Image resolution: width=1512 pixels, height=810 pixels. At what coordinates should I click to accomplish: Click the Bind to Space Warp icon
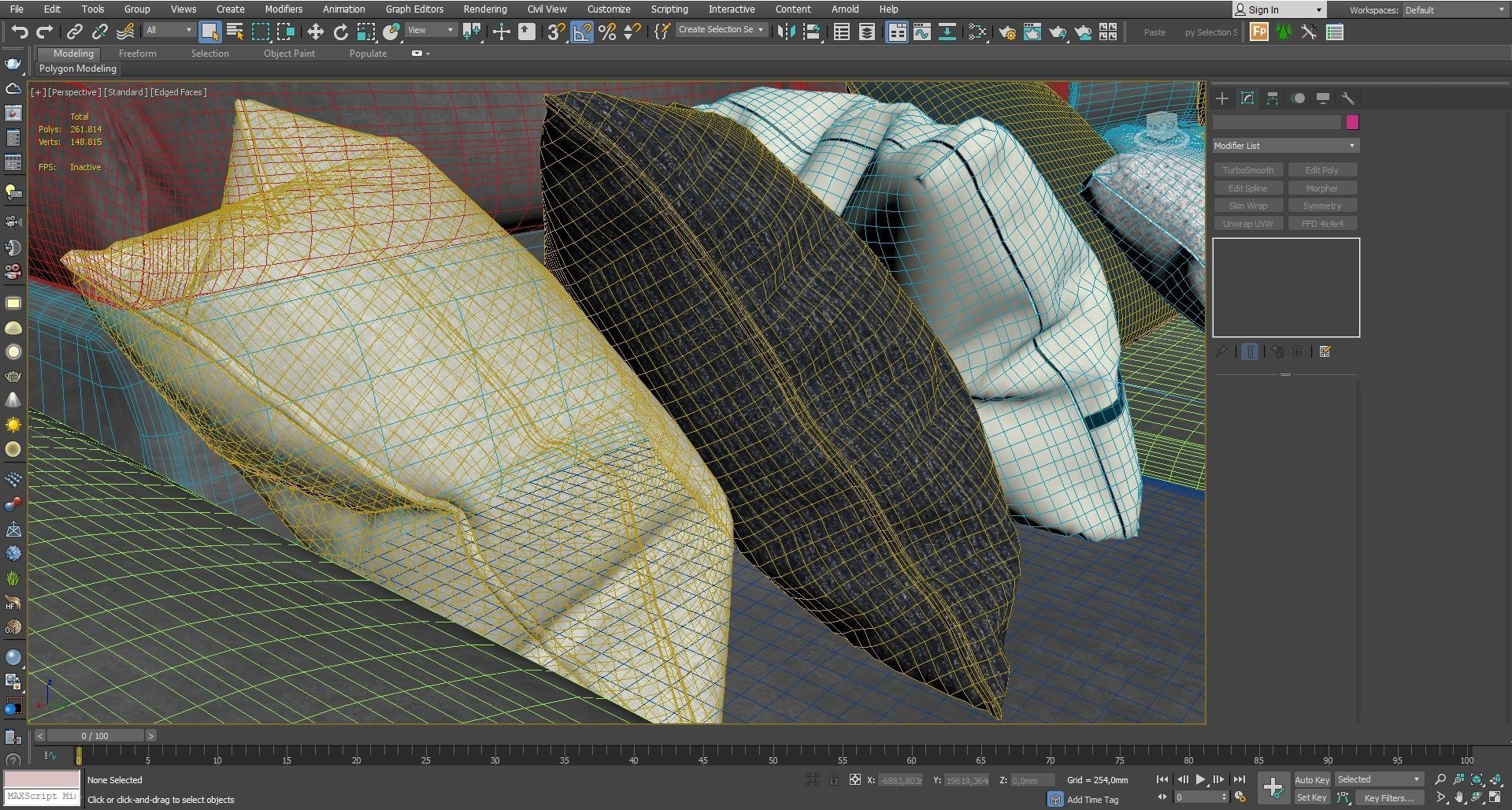pyautogui.click(x=125, y=32)
